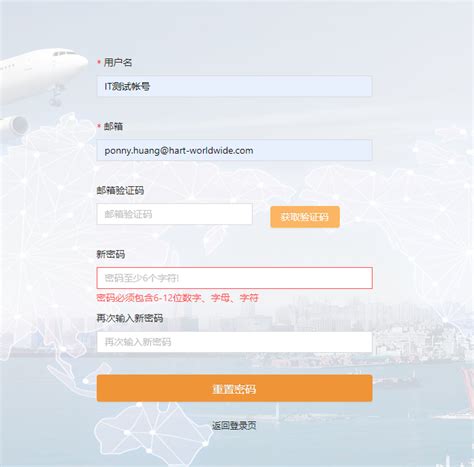
Task: Click the 邮箱验证码 verification code input box
Action: tap(174, 214)
